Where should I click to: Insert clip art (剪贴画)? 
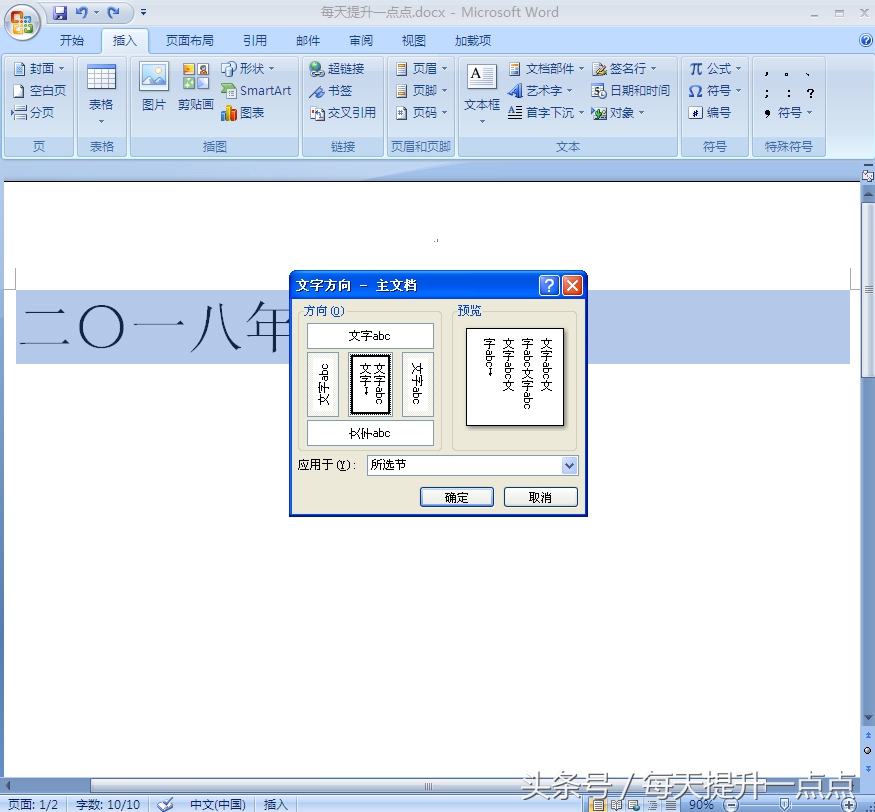[x=196, y=87]
